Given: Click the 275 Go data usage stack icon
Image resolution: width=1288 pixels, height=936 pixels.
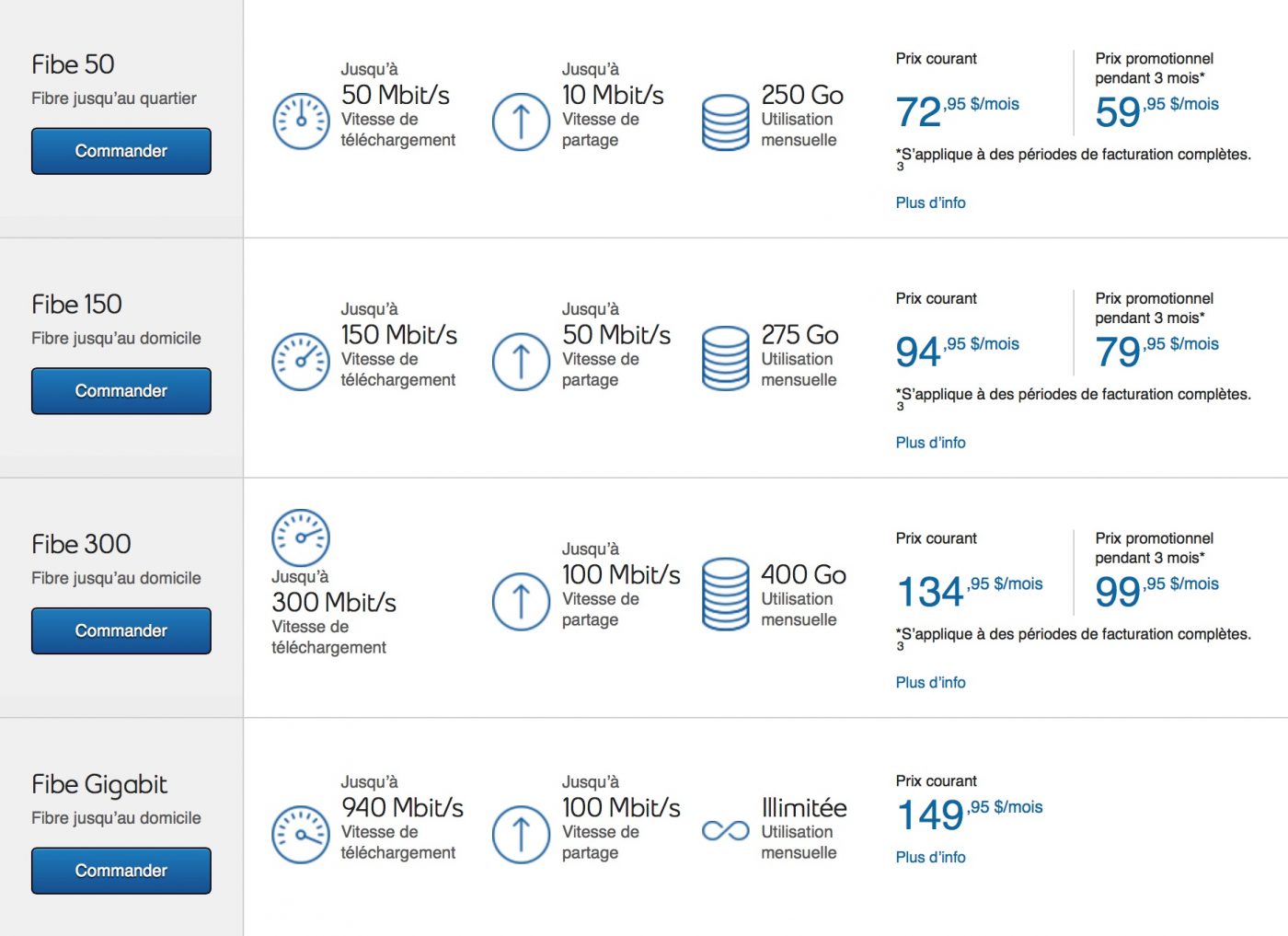Looking at the screenshot, I should [725, 358].
